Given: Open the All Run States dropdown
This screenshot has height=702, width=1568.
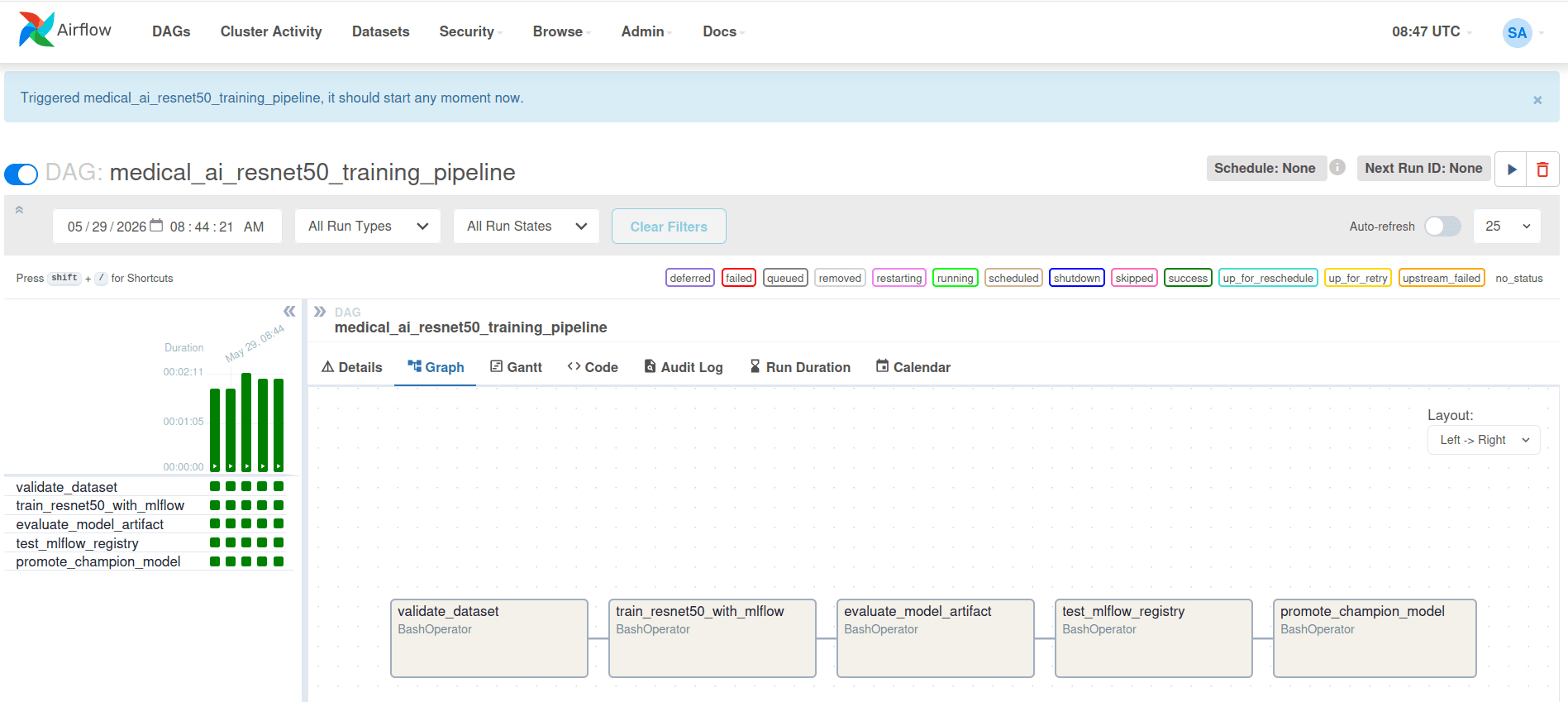Looking at the screenshot, I should 526,227.
